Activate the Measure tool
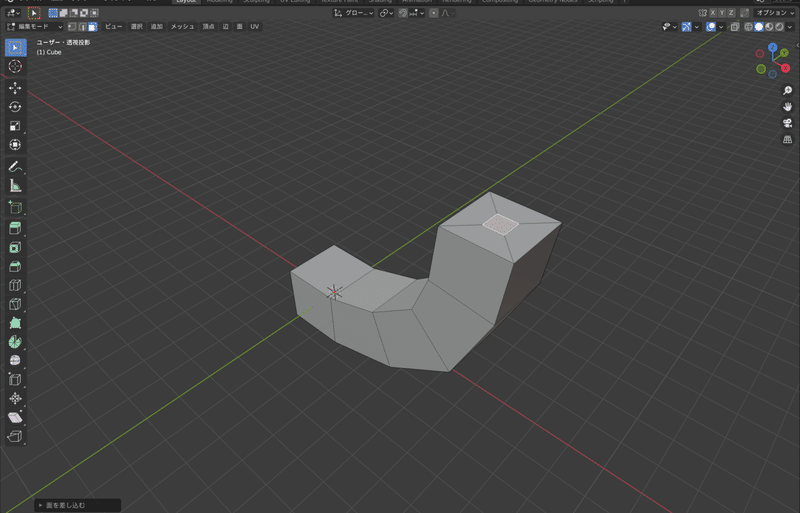Screen dimensions: 800x513 coord(15,186)
